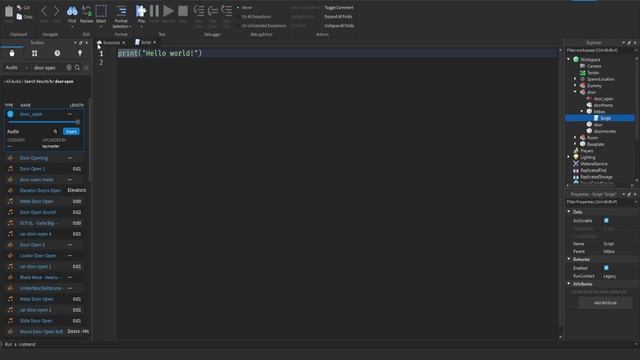Viewport: 640px width, 360px height.
Task: Click the Toolbox search magnifier icon
Action: point(77,67)
